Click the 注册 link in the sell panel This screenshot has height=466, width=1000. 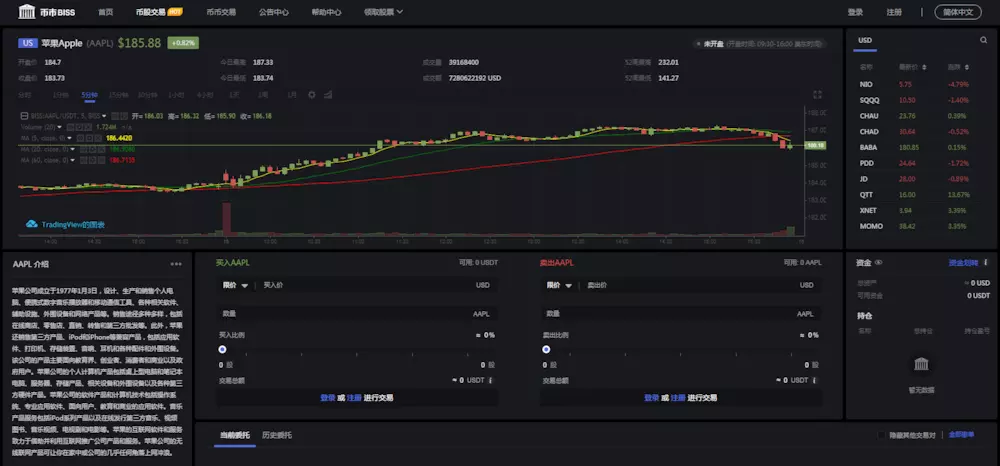(x=678, y=397)
